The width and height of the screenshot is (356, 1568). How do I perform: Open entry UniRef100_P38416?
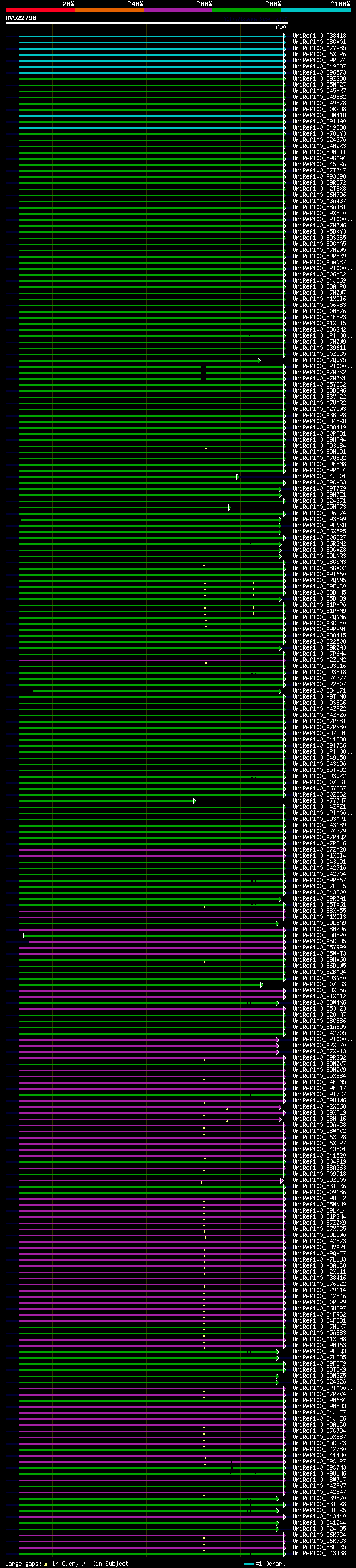(x=319, y=1278)
